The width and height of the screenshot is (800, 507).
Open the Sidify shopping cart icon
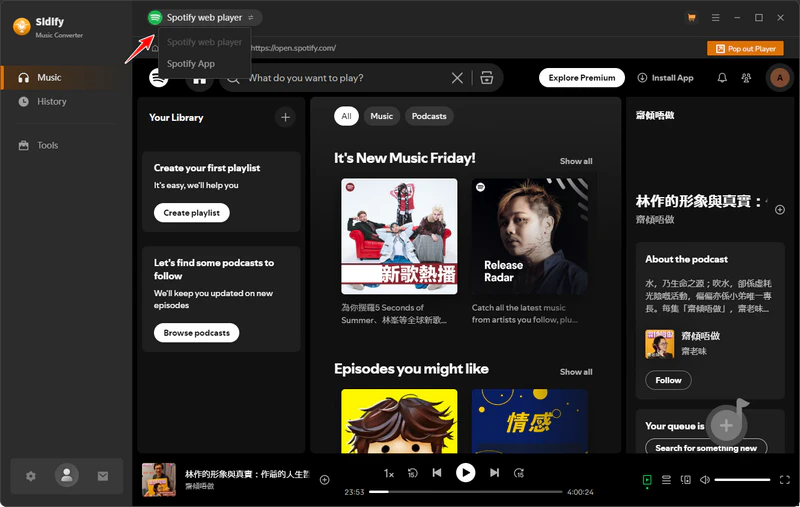[x=691, y=18]
